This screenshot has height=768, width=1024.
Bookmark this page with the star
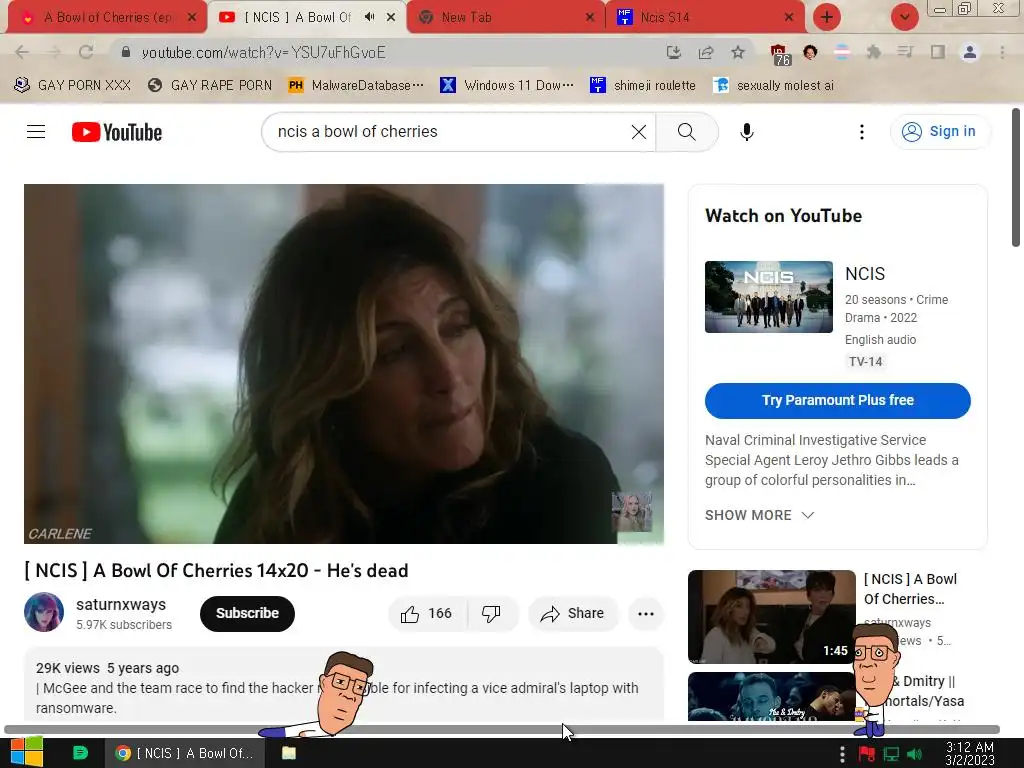(x=737, y=52)
